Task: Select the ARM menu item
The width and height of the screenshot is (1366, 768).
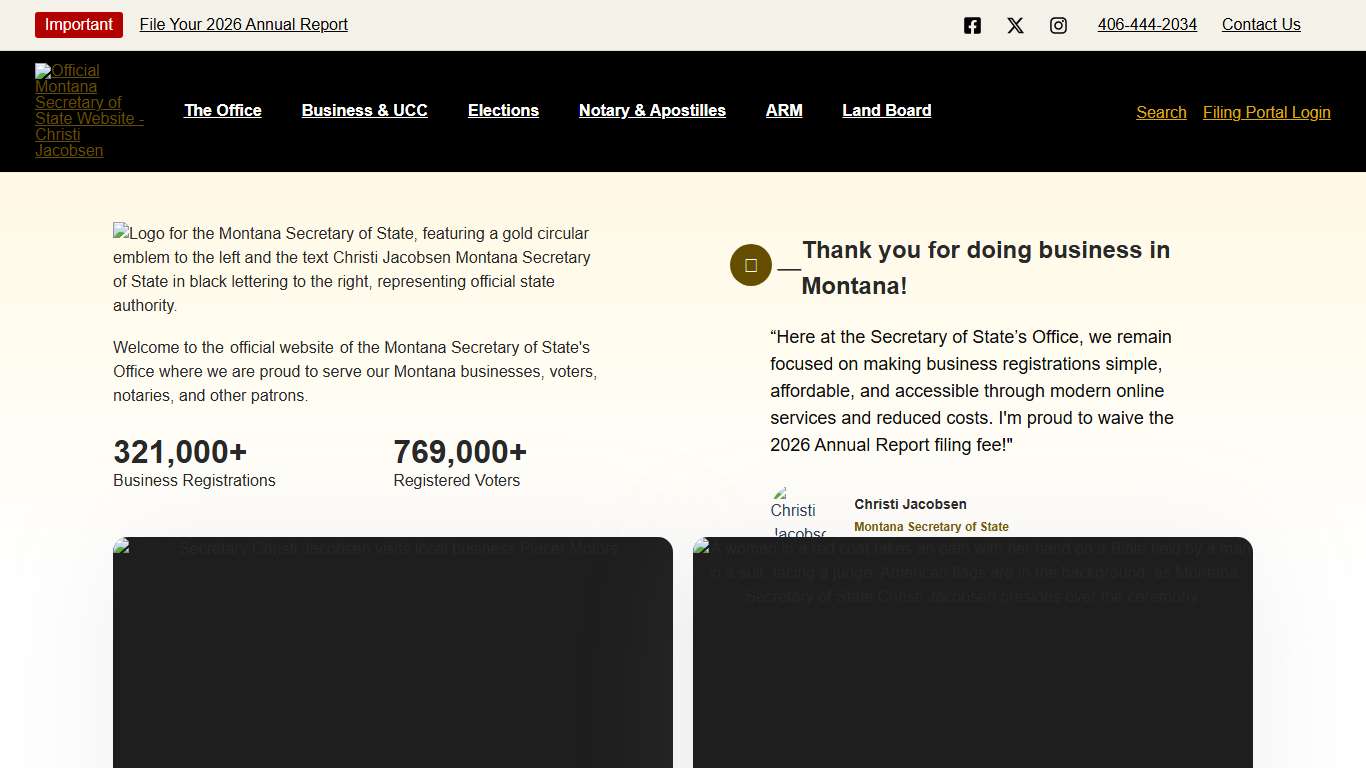Action: (x=784, y=111)
